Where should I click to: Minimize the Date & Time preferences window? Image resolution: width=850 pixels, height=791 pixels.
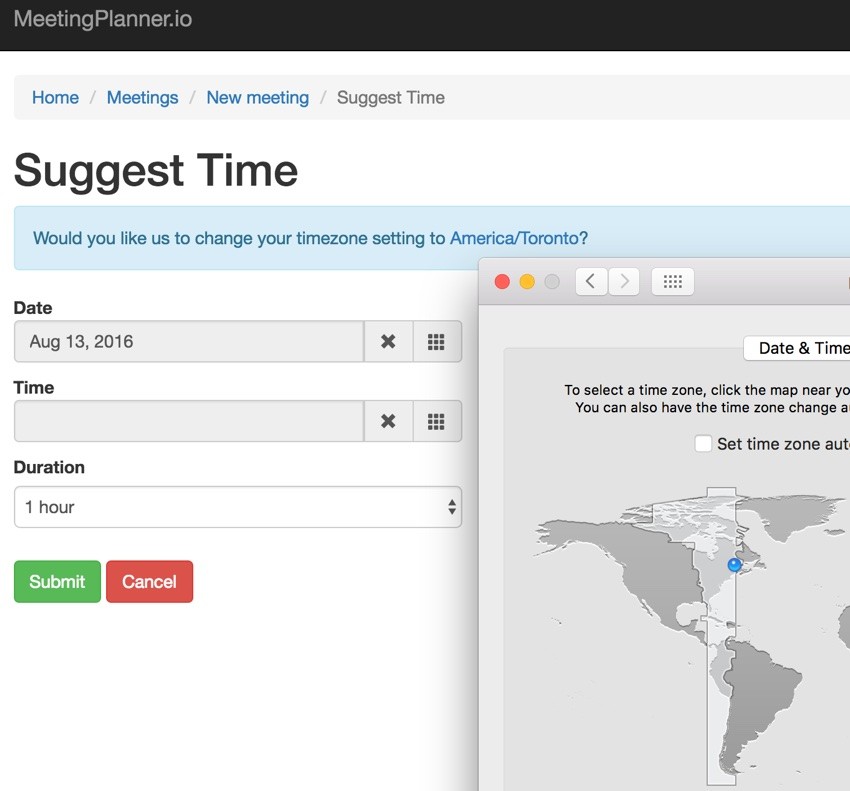(x=527, y=282)
